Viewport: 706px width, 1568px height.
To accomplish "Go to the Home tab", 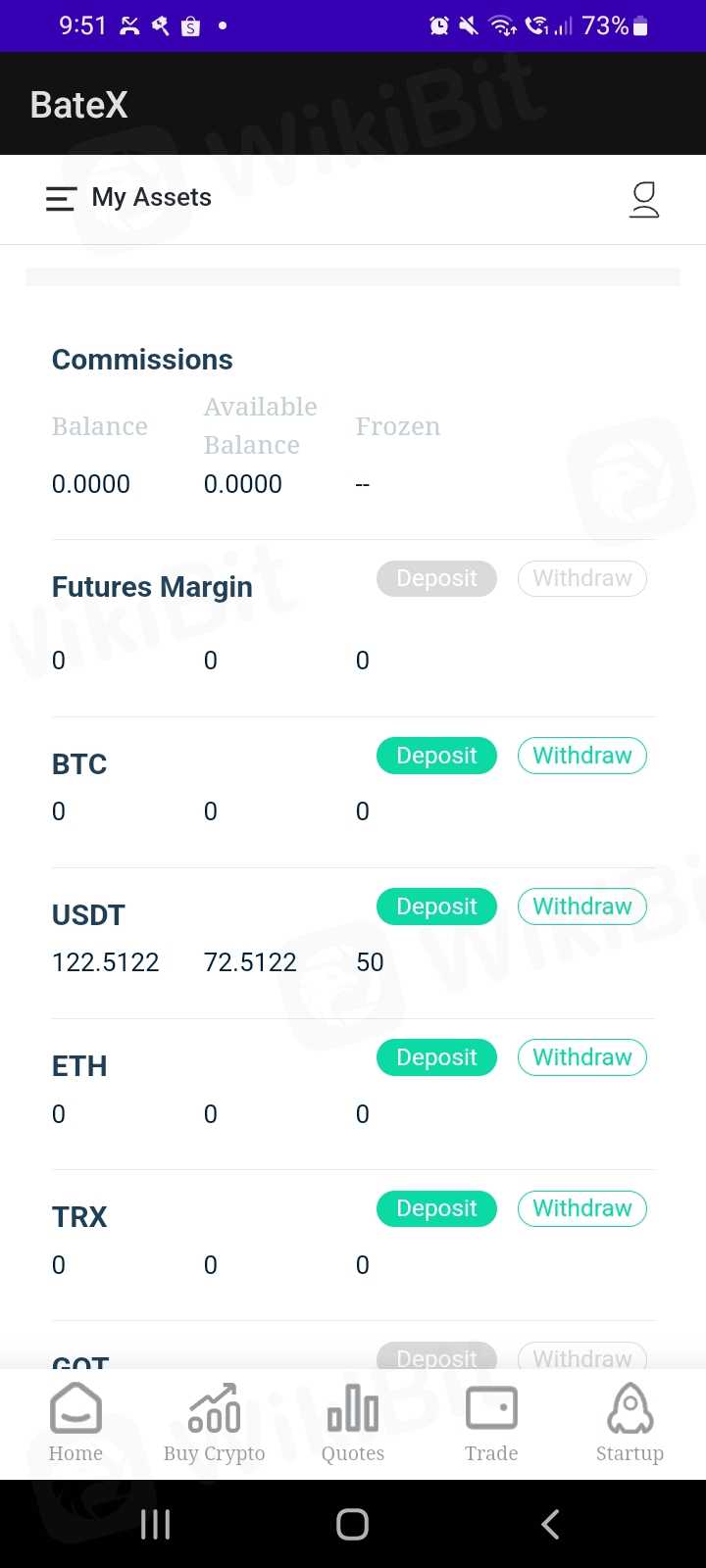I will coord(76,1423).
